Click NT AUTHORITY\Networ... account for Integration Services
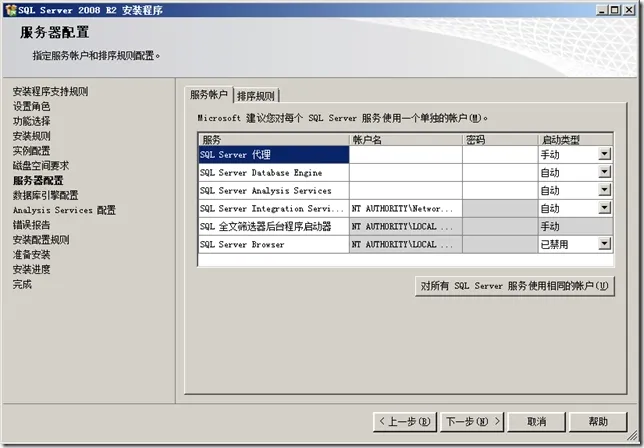Screen dimensions: 644x448 tap(406, 209)
